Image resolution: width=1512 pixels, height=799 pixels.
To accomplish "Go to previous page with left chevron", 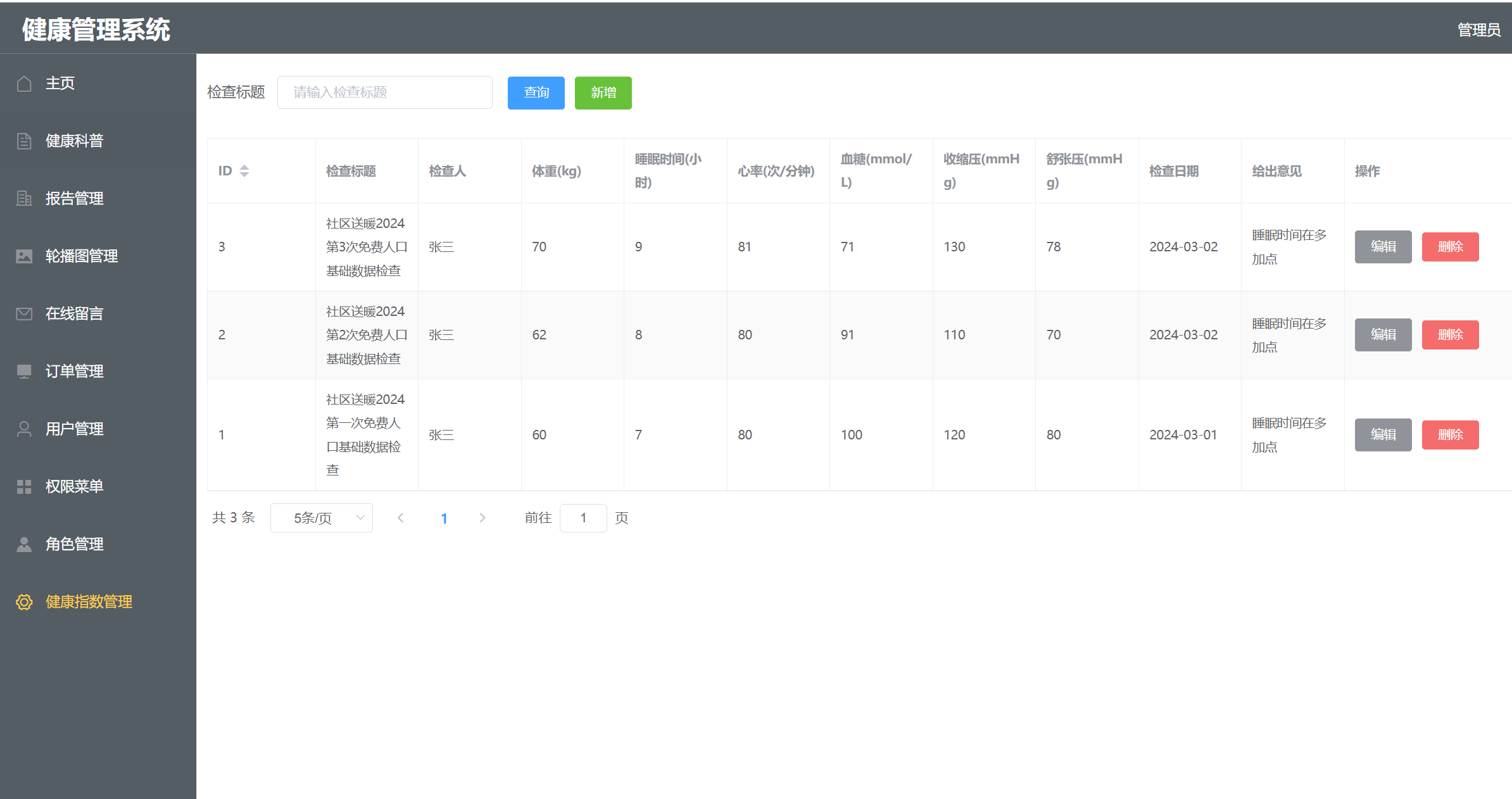I will tap(400, 518).
